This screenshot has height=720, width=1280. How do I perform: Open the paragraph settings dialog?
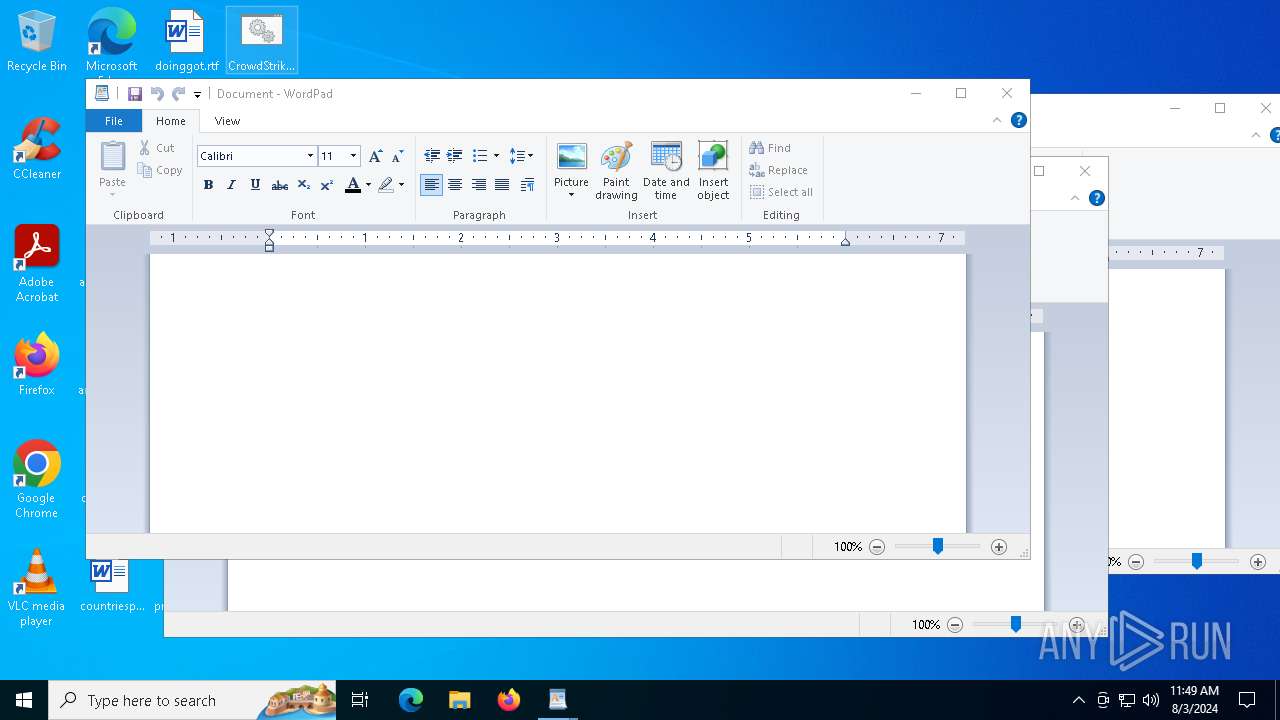[x=527, y=185]
